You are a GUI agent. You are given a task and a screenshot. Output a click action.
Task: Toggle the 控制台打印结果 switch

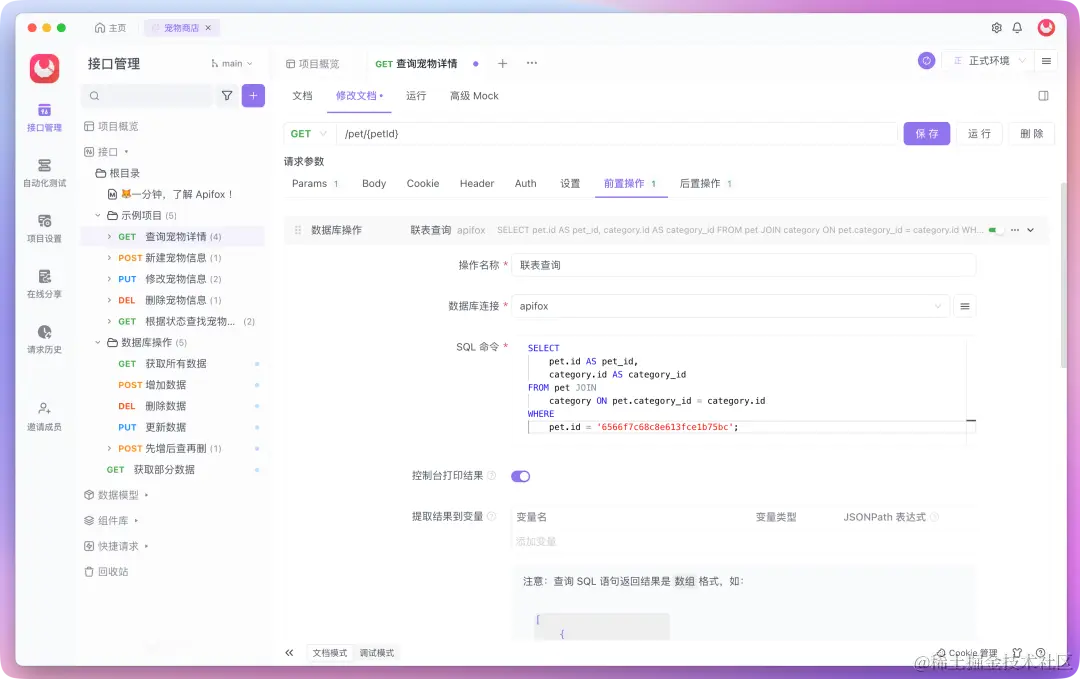point(520,477)
